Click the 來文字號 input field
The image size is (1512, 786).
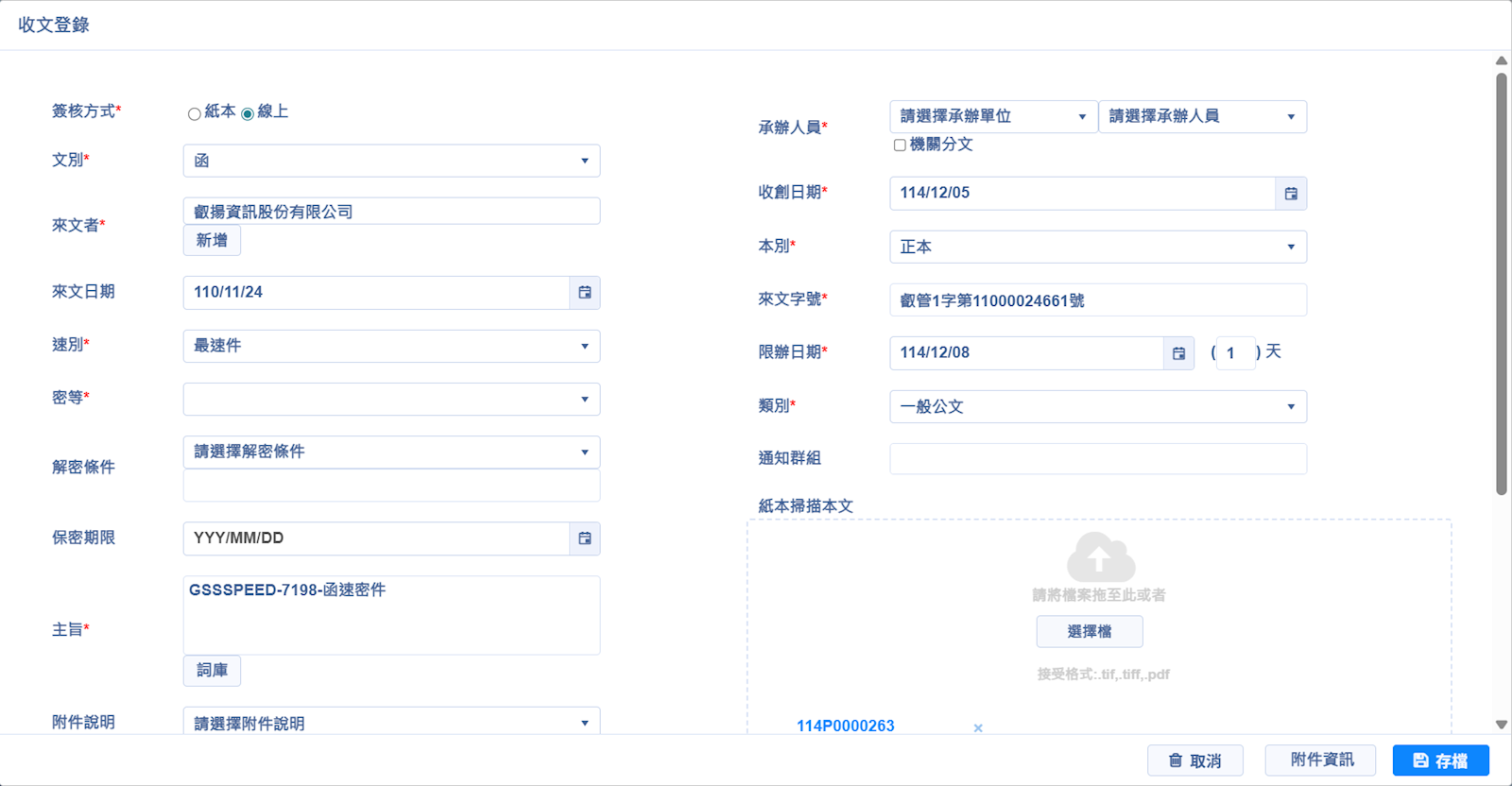tap(1097, 300)
